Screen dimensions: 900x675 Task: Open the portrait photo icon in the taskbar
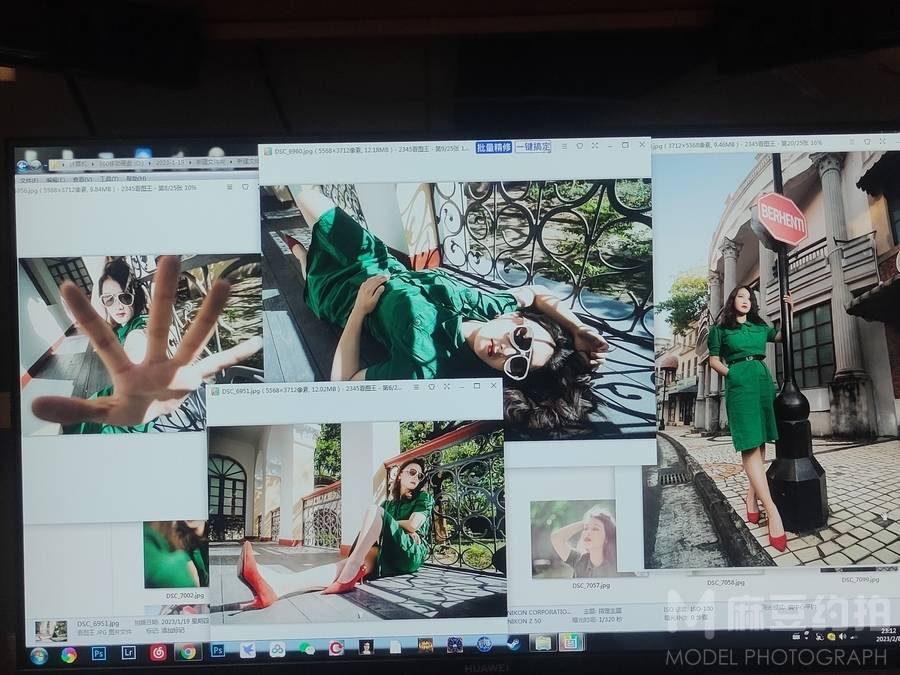point(366,647)
